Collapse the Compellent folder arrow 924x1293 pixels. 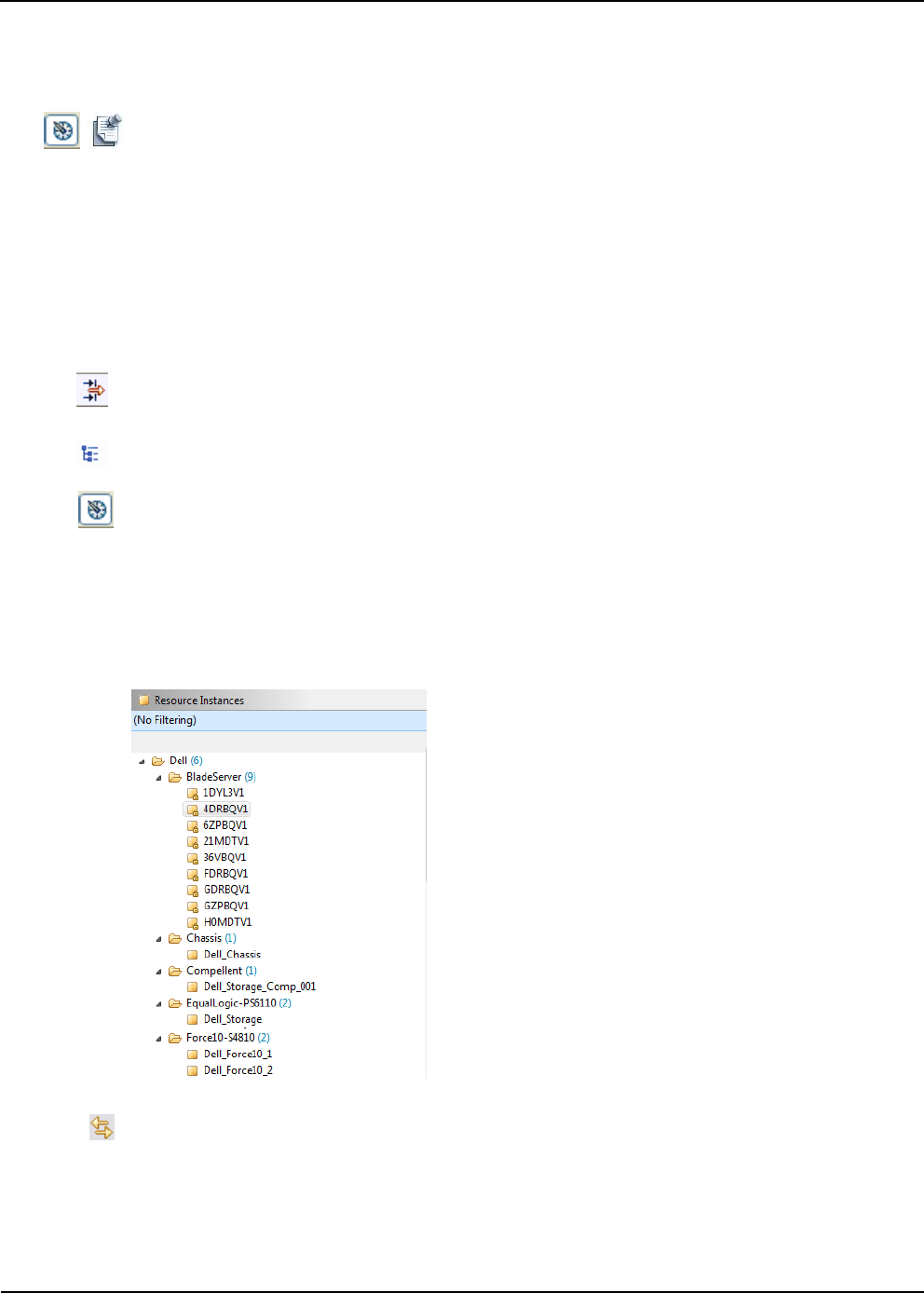coord(158,972)
